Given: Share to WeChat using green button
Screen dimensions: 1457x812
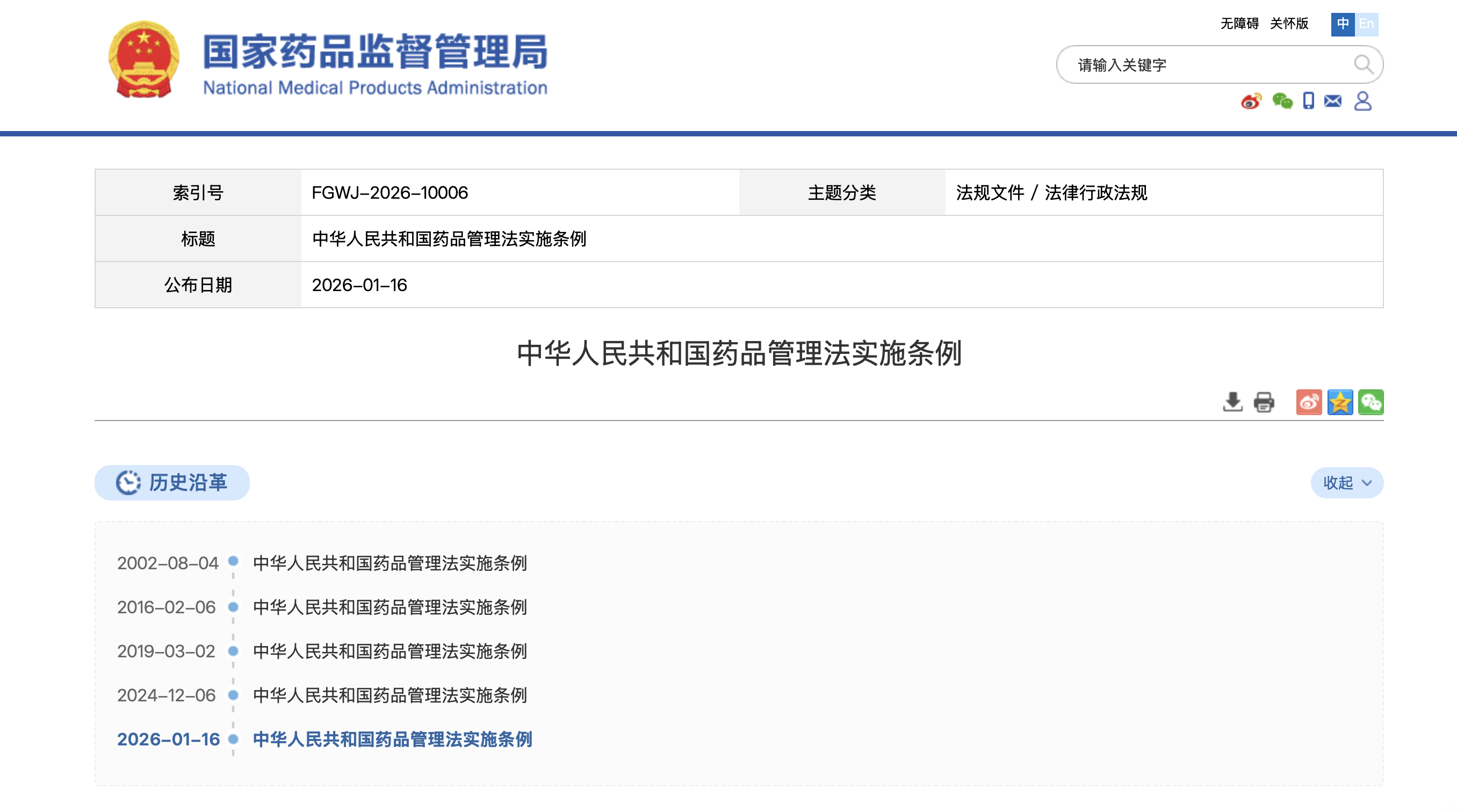Looking at the screenshot, I should (x=1371, y=402).
